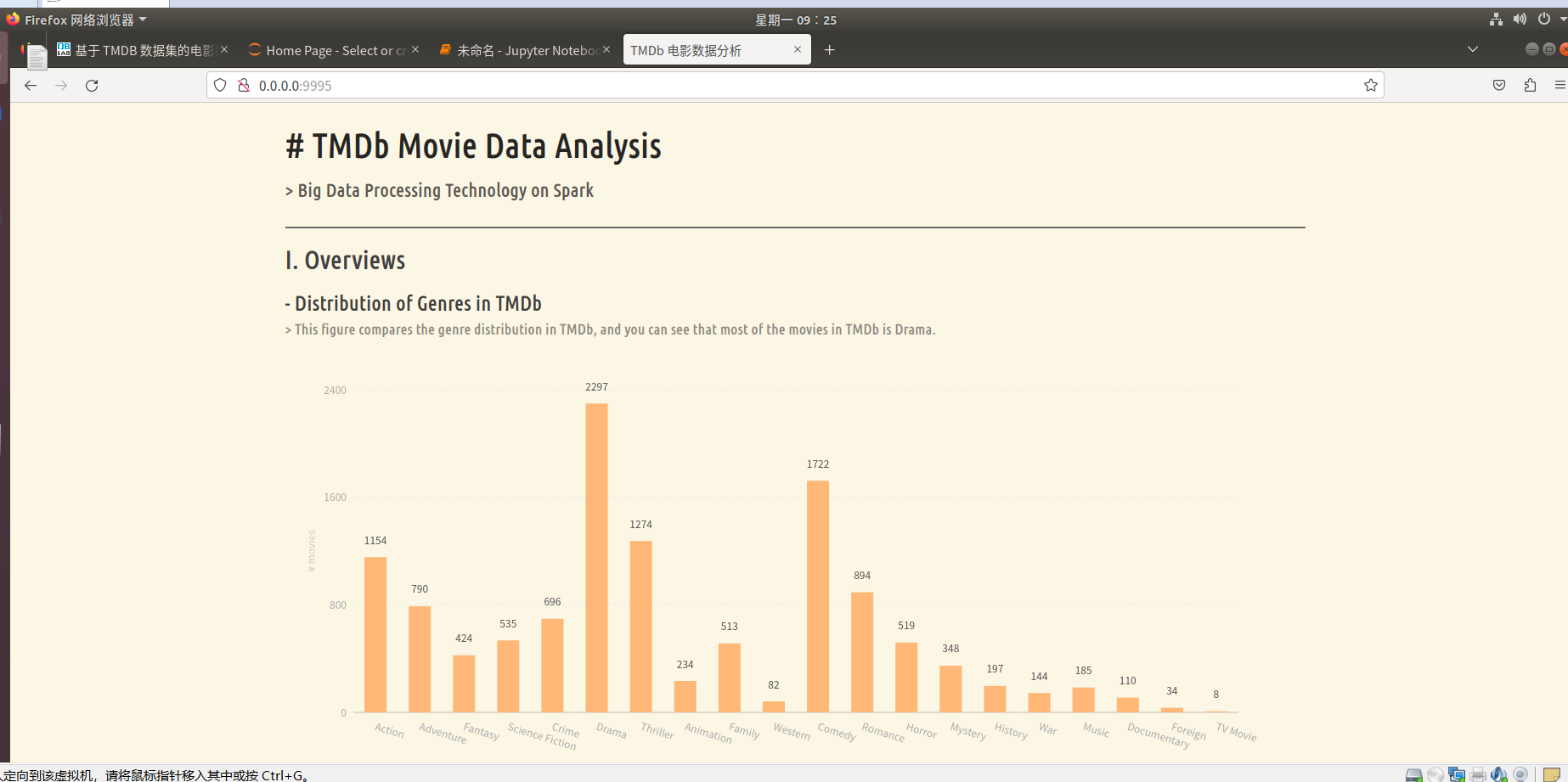Close the Home Page tab
1568x782 pixels.
[415, 49]
